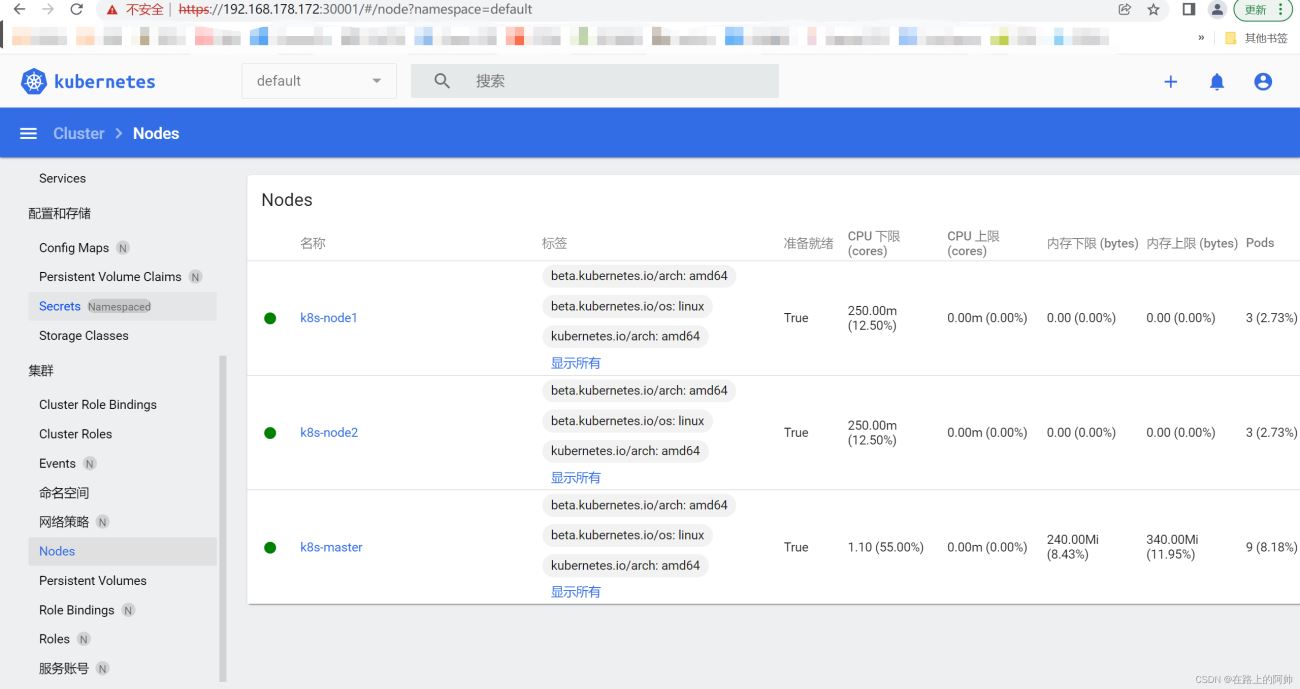This screenshot has width=1300, height=689.
Task: Reload the page with refresh icon
Action: 77,9
